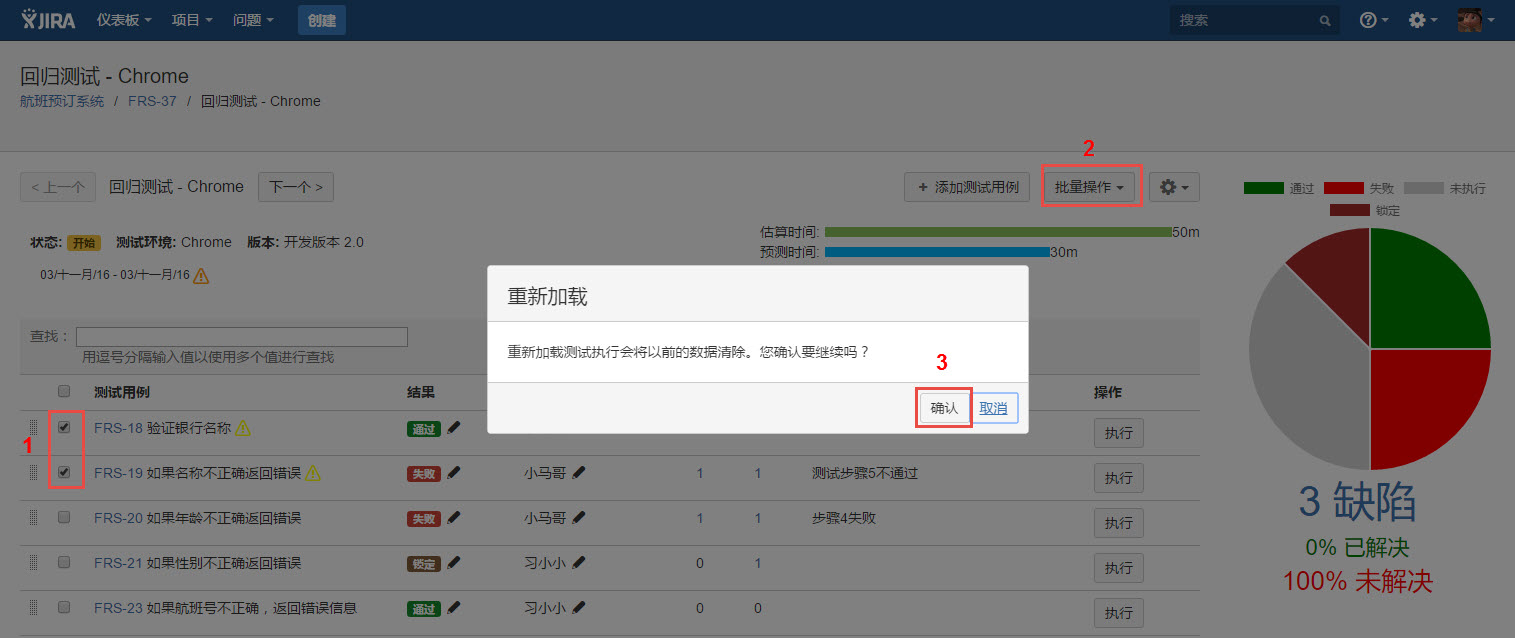Screen dimensions: 1515x638
Task: Open the help question mark icon
Action: [1369, 20]
